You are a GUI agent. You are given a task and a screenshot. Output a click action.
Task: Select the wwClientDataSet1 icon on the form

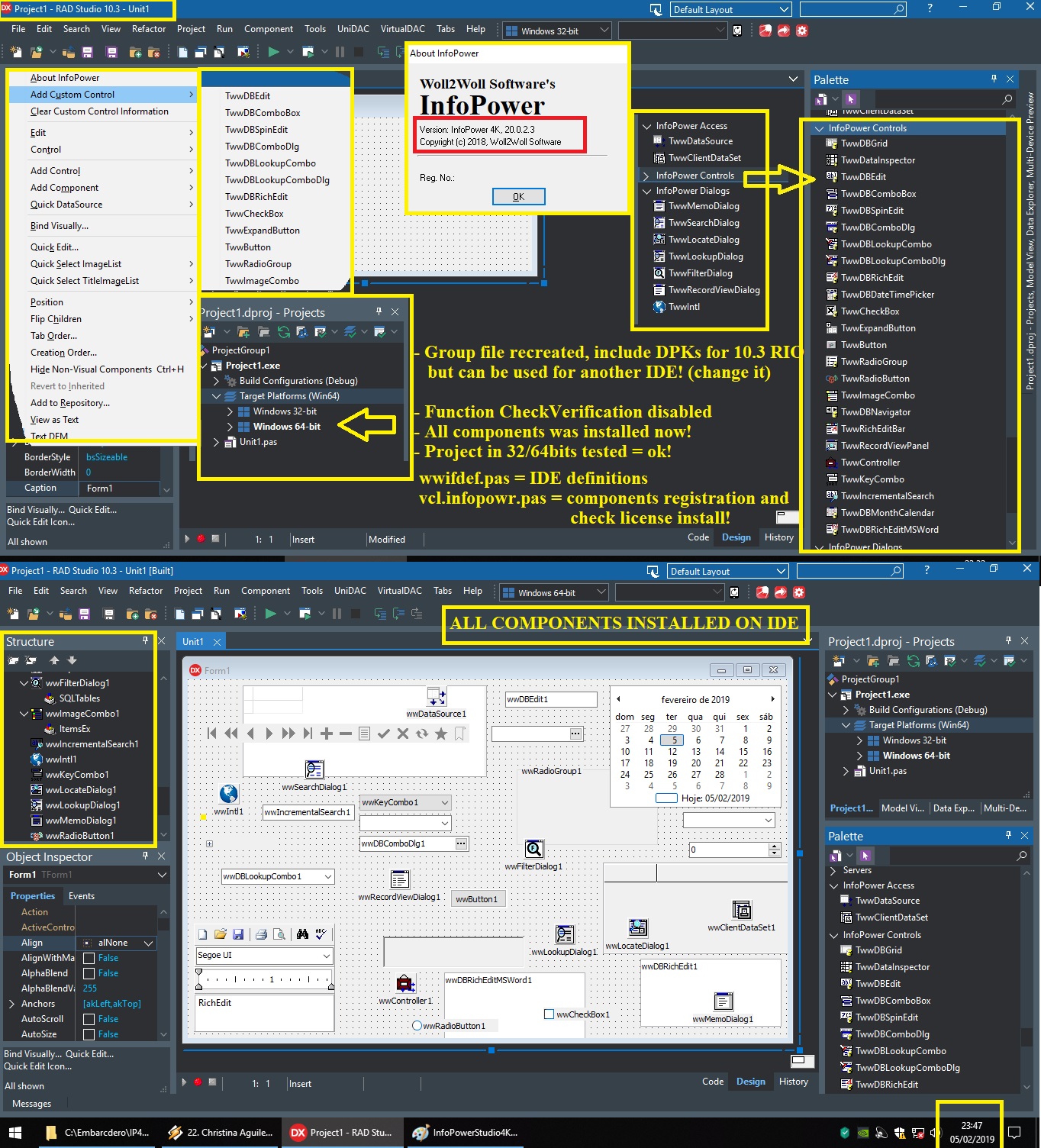pyautogui.click(x=741, y=910)
